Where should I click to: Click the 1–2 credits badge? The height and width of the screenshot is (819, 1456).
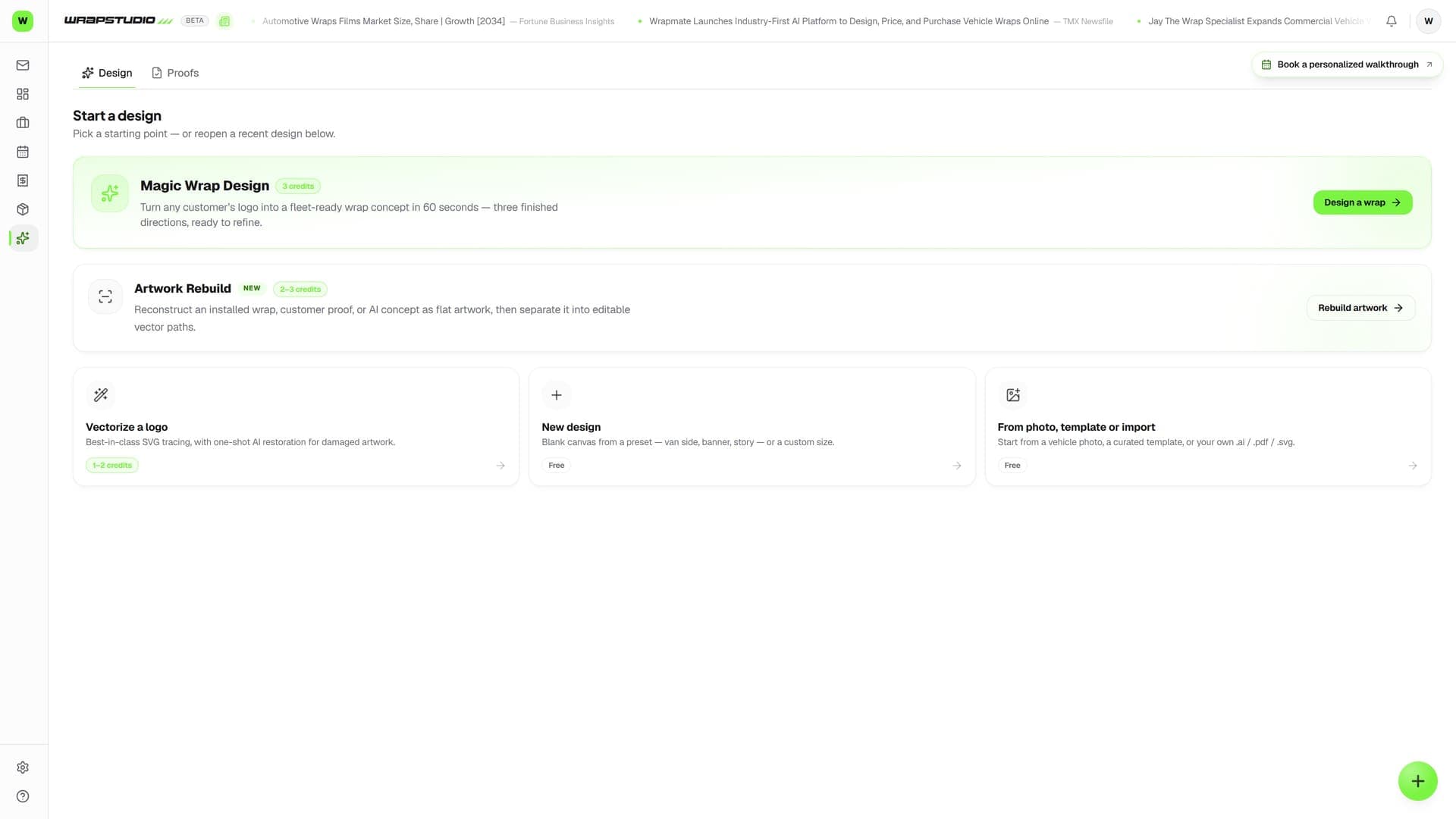click(112, 466)
